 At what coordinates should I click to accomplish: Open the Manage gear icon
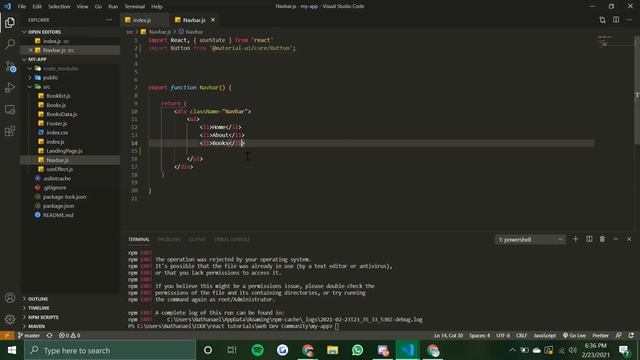pyautogui.click(x=10, y=319)
